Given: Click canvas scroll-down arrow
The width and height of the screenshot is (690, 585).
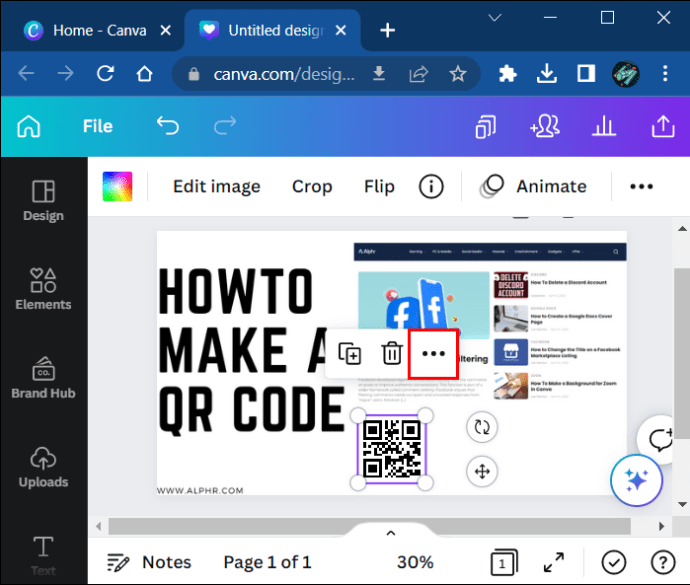Looking at the screenshot, I should (x=682, y=504).
